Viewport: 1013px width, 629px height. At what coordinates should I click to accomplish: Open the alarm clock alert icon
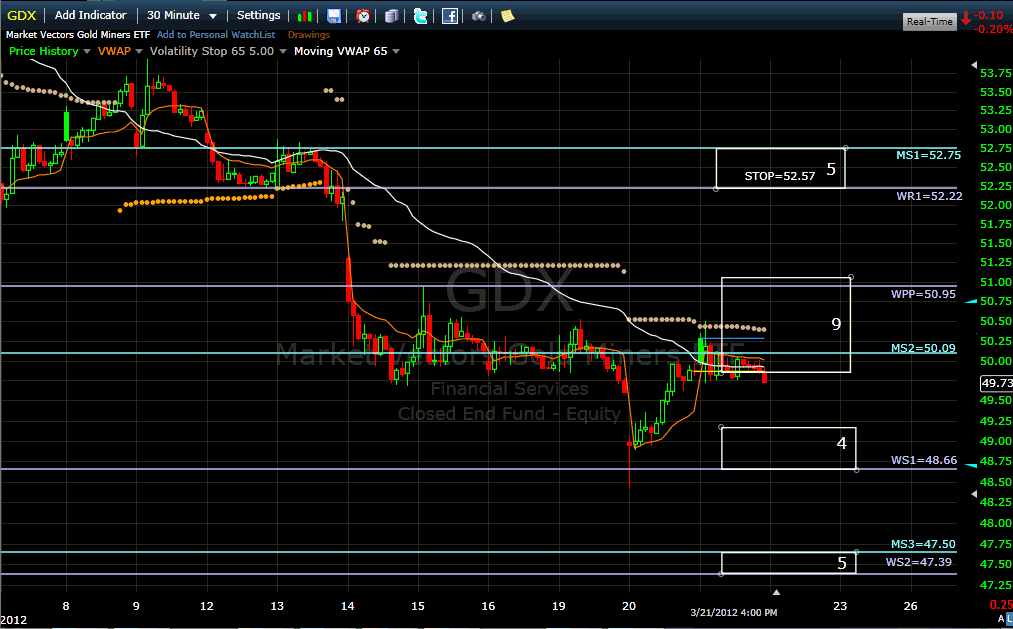pyautogui.click(x=364, y=16)
